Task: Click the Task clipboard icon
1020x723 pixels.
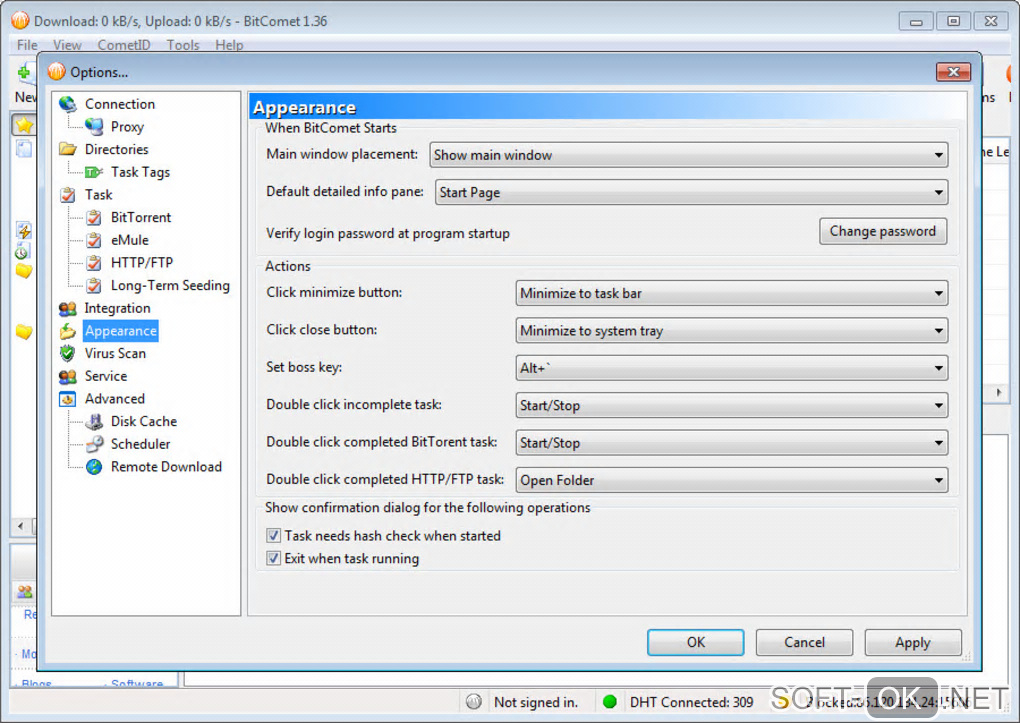Action: [68, 195]
